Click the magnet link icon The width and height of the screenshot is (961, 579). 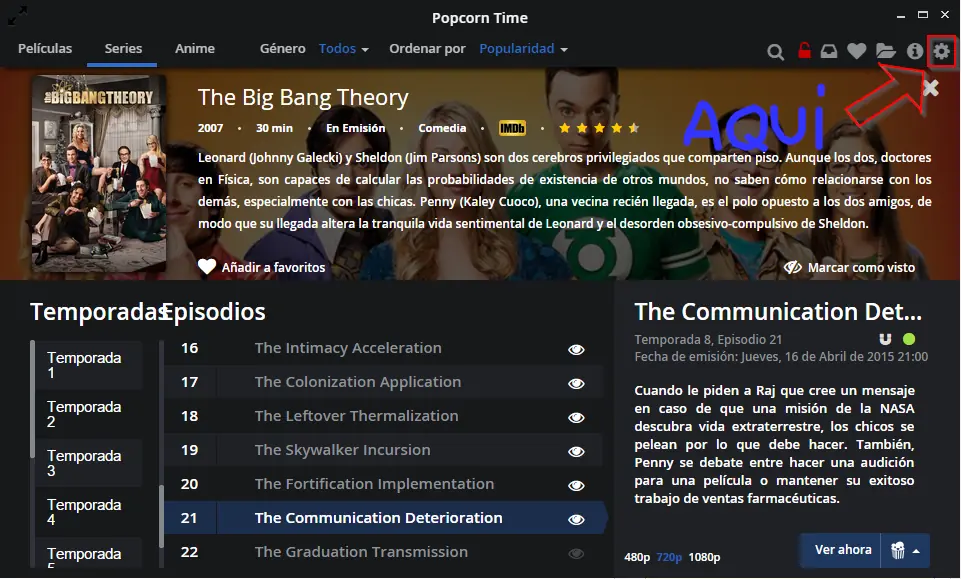point(885,339)
